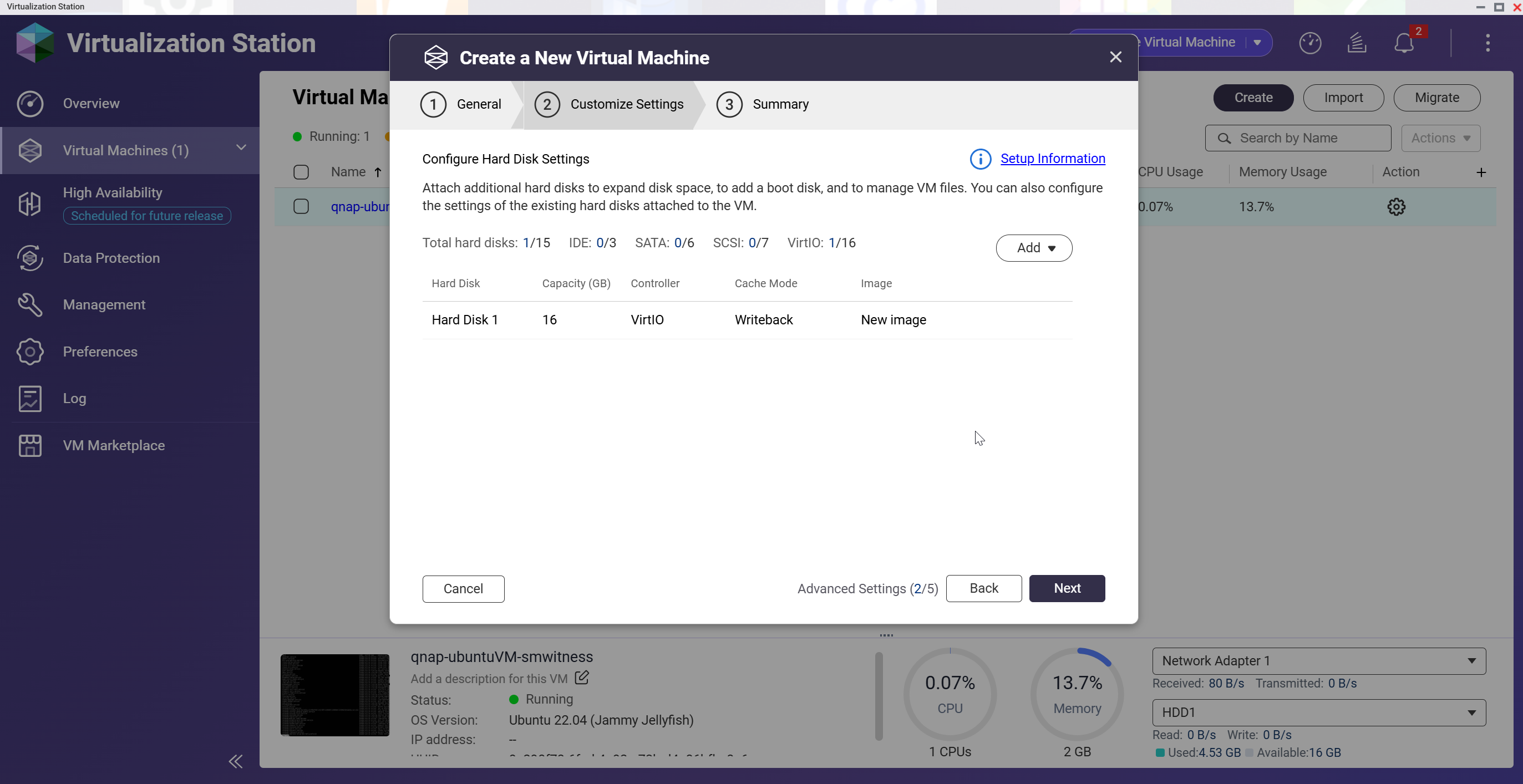Click the CPU usage circular gauge

[950, 694]
